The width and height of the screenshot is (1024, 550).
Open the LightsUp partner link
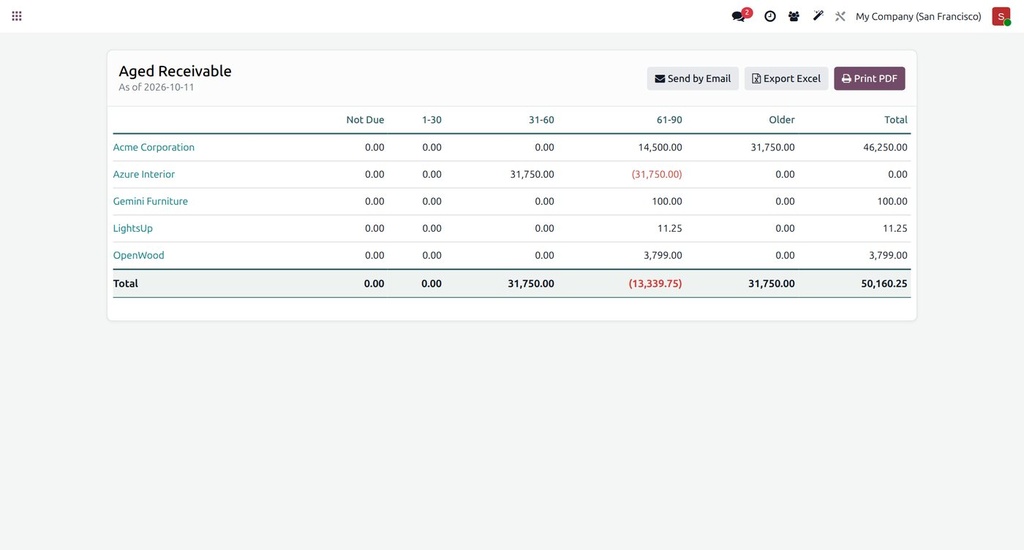[133, 229]
